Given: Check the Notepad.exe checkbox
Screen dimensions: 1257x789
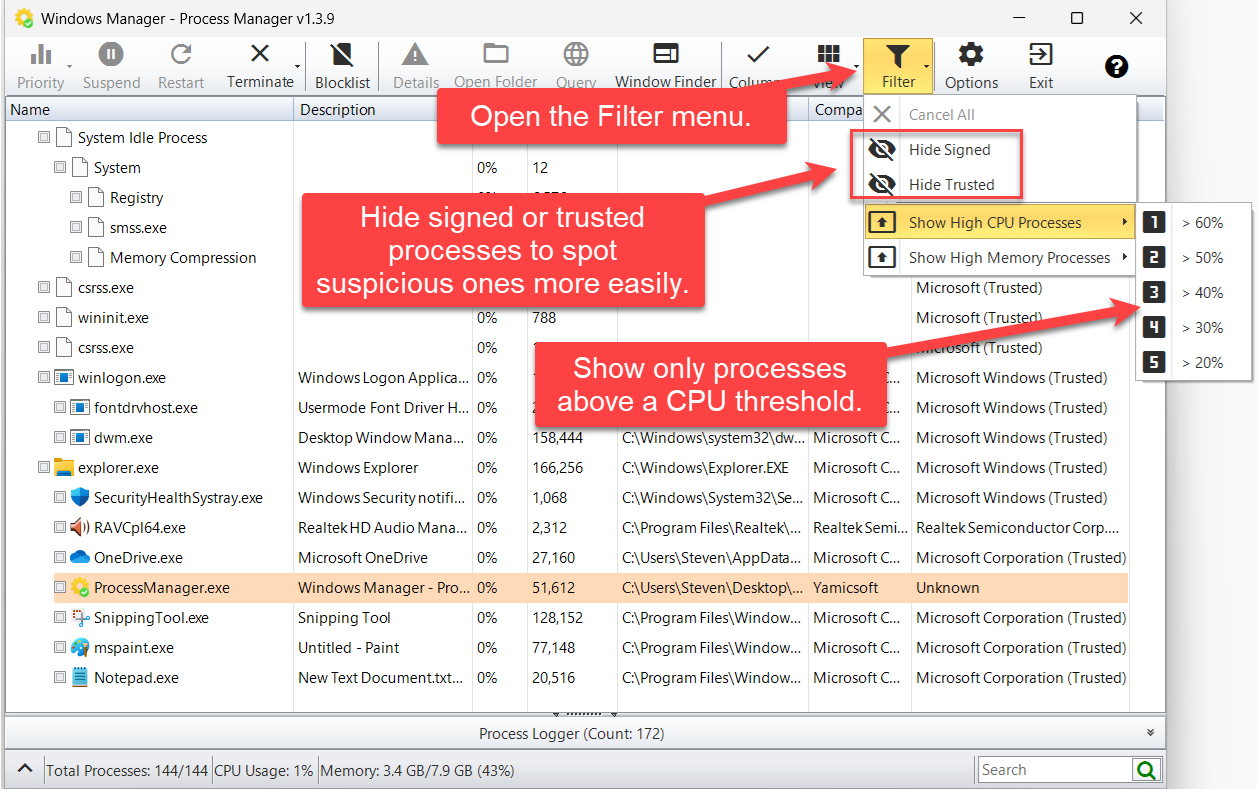Looking at the screenshot, I should [60, 678].
